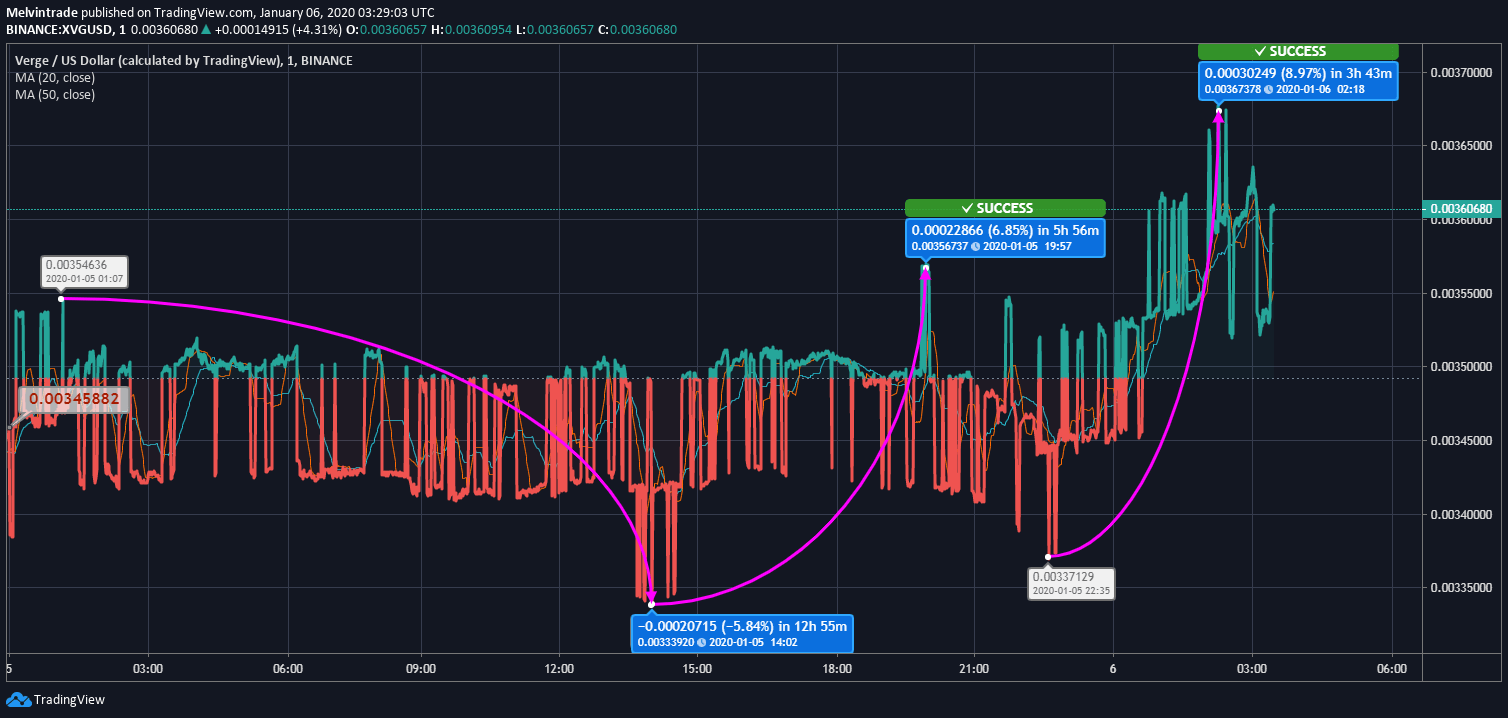Click the 0.00337129 label dated 22:35

(x=1072, y=583)
